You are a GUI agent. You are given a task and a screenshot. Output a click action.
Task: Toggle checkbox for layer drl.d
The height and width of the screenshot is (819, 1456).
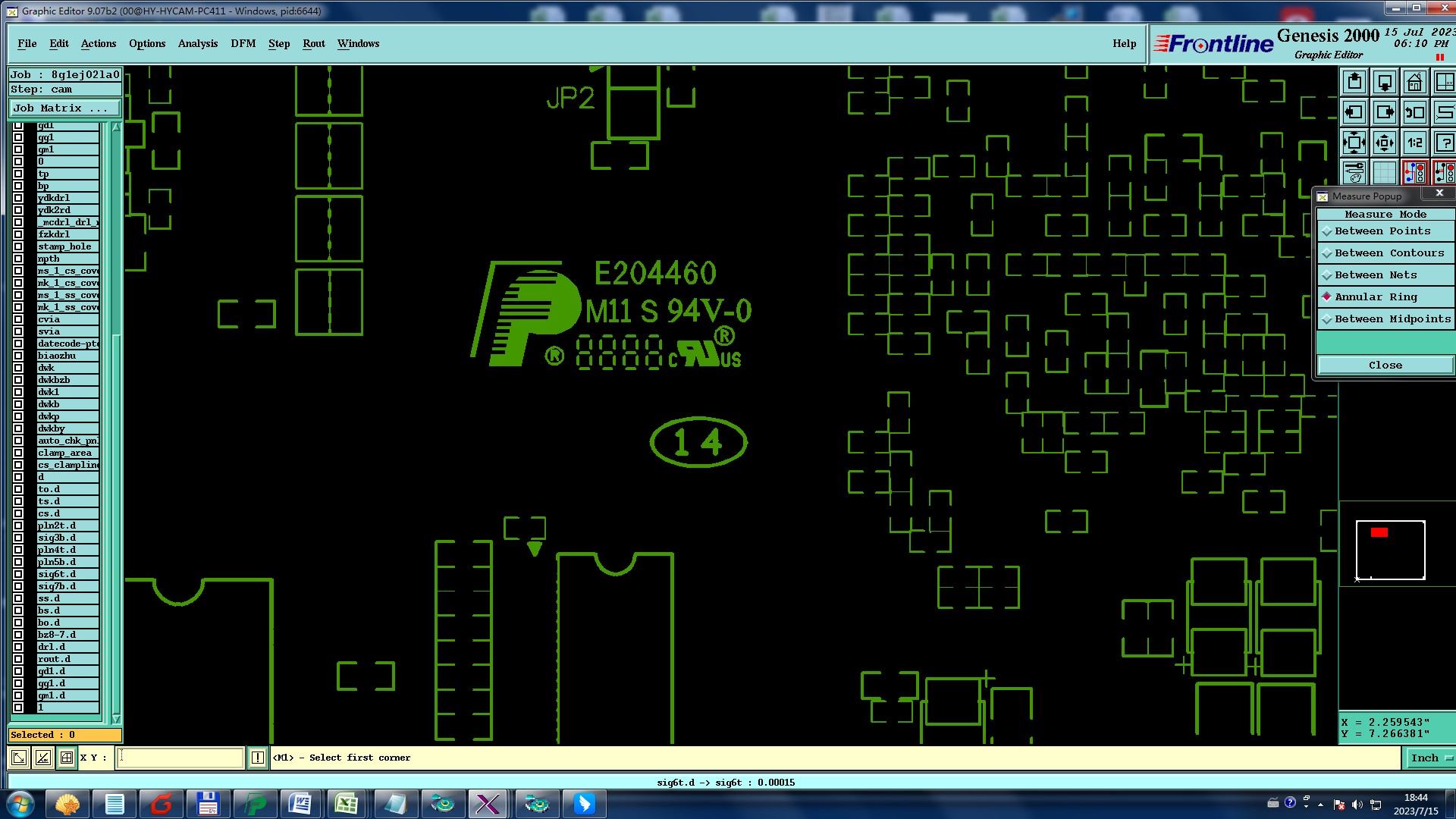tap(18, 647)
